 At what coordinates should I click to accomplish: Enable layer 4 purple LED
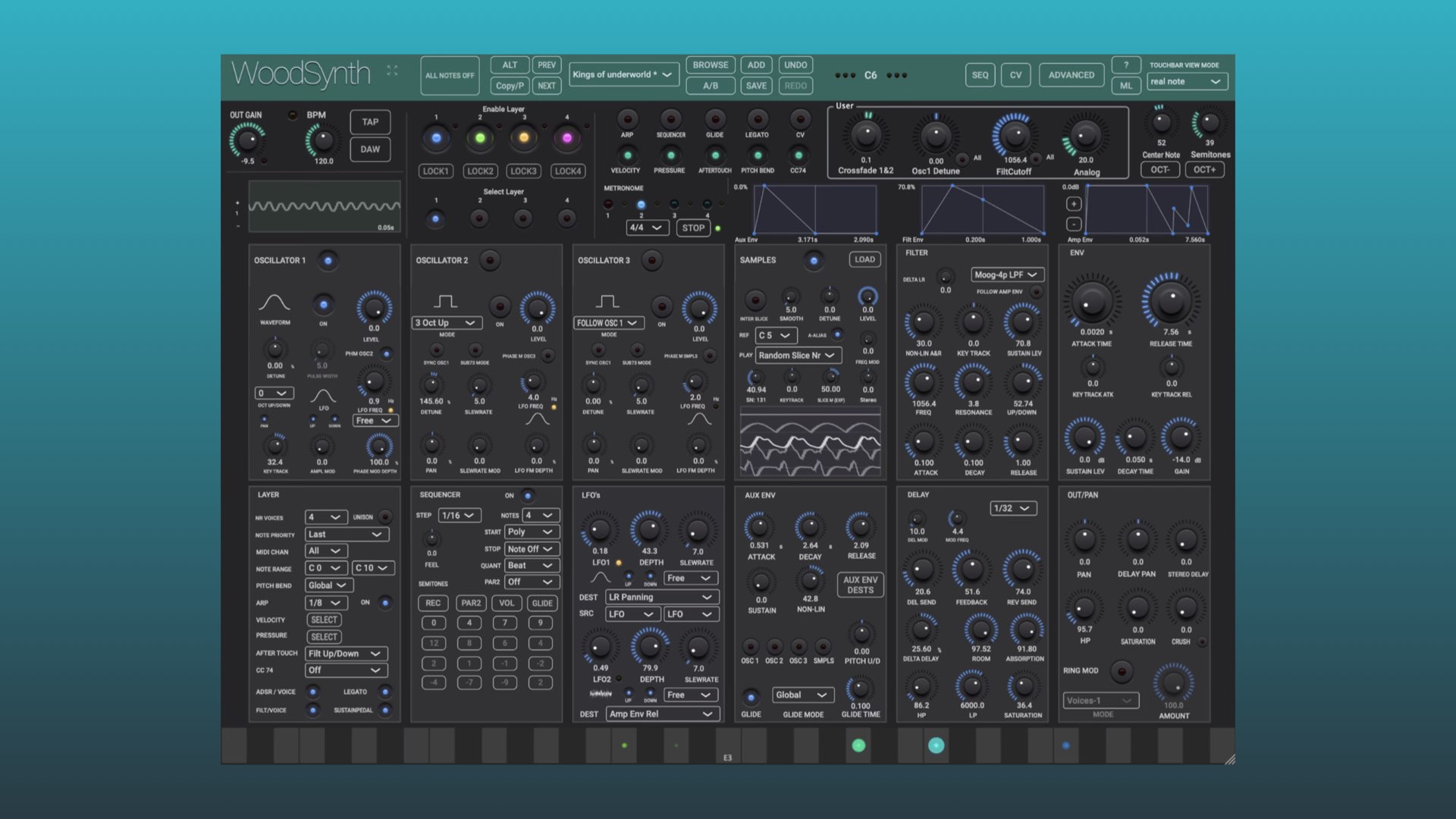coord(566,138)
